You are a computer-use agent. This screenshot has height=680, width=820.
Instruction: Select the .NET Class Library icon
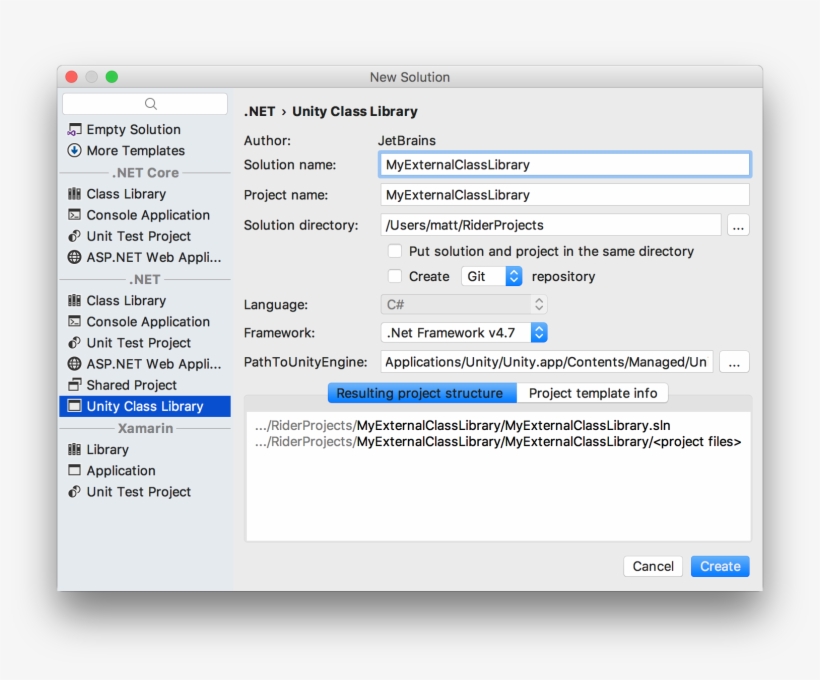click(x=75, y=301)
